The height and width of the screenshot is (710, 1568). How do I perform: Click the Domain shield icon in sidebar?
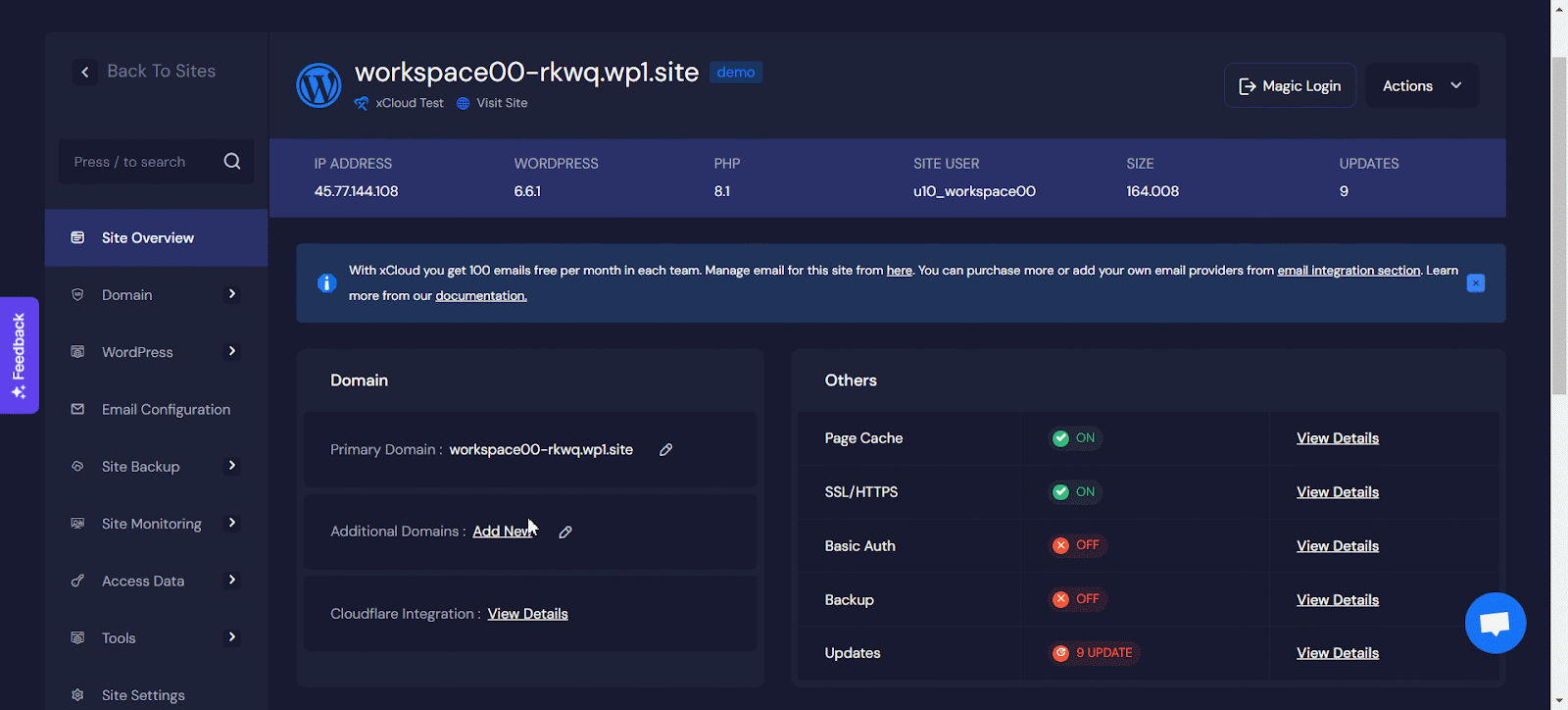coord(77,294)
